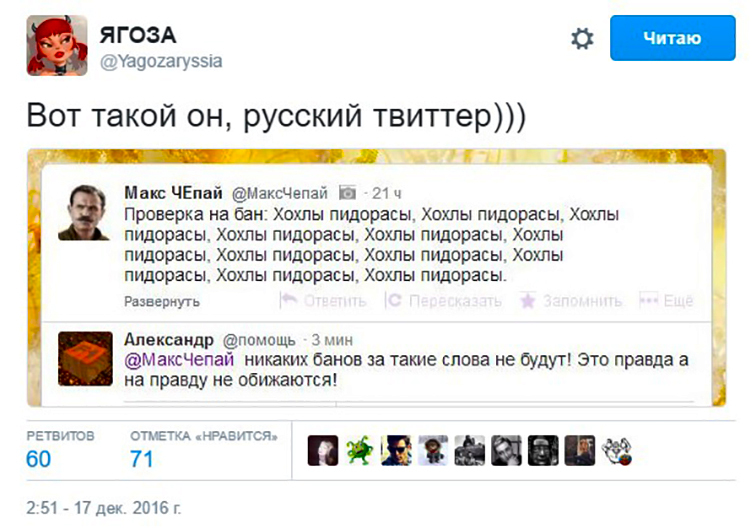
Task: Open the ЯГОЗА profile name link
Action: pyautogui.click(x=138, y=35)
